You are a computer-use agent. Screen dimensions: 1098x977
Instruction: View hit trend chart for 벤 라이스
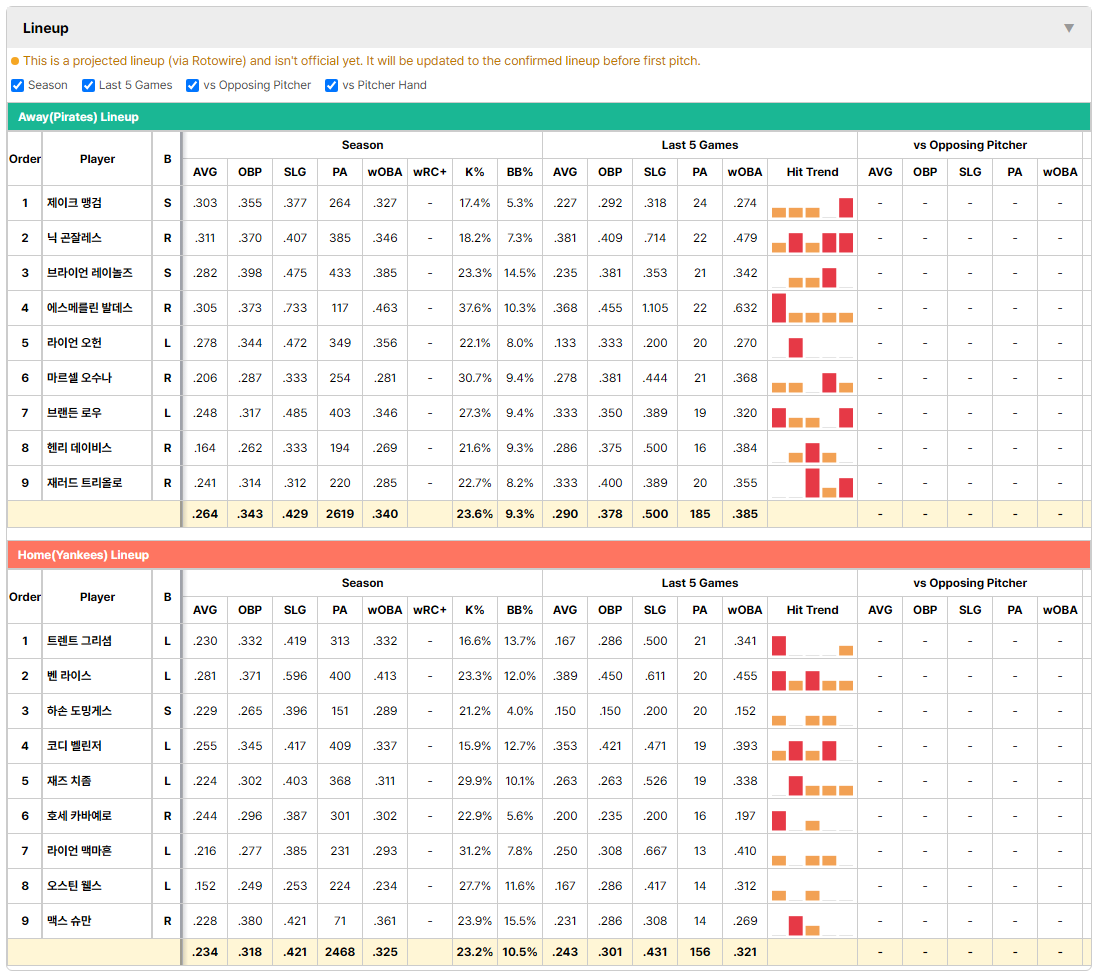(x=812, y=677)
